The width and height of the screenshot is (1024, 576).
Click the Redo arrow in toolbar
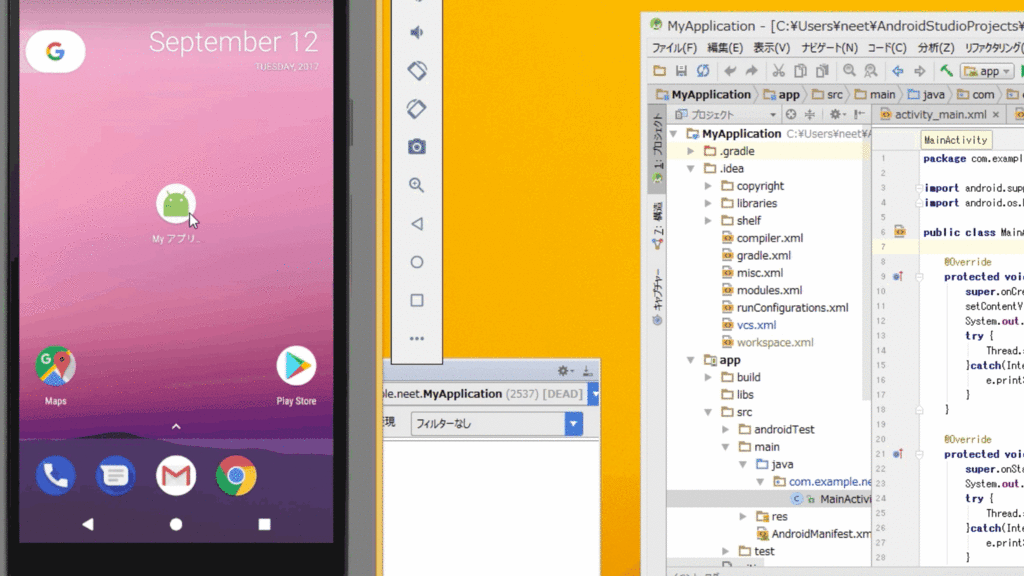point(752,71)
